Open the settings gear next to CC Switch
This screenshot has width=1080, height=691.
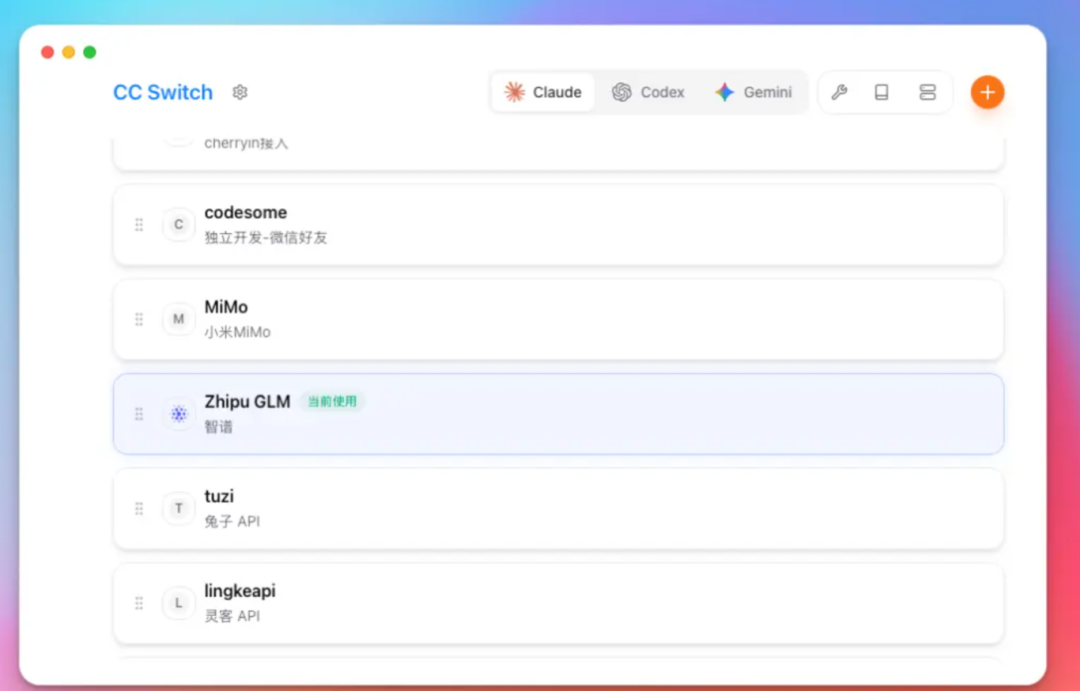[240, 92]
